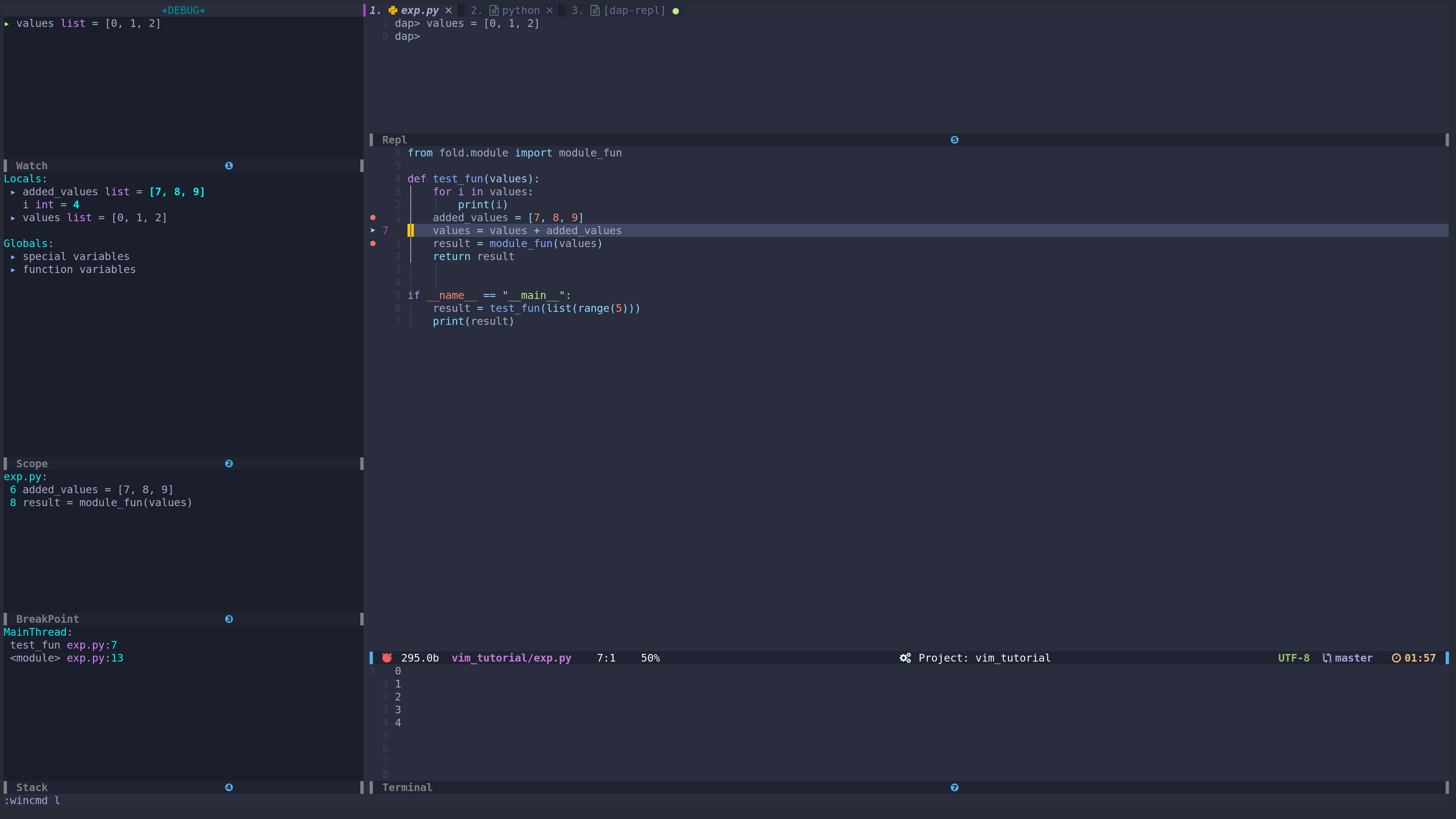
Task: Expand the added_values local variable
Action: [13, 192]
